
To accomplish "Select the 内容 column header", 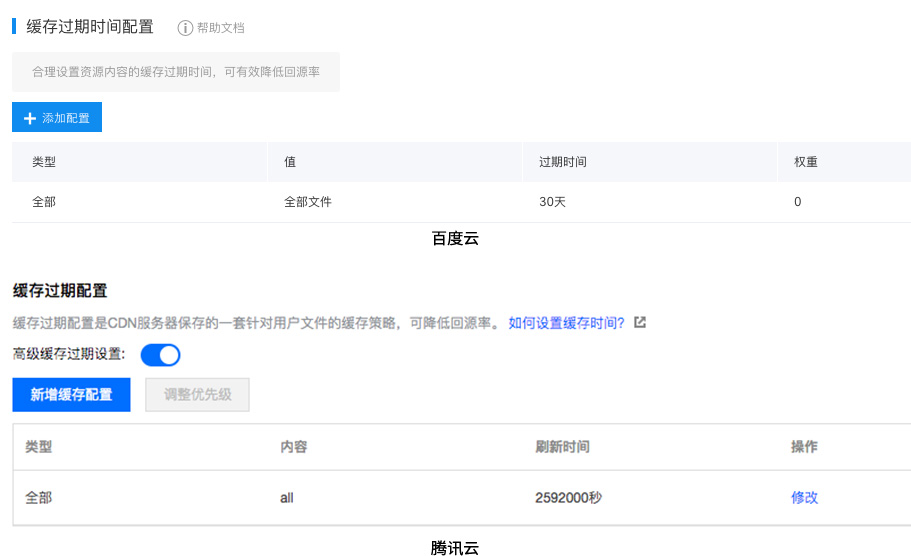I will point(294,447).
